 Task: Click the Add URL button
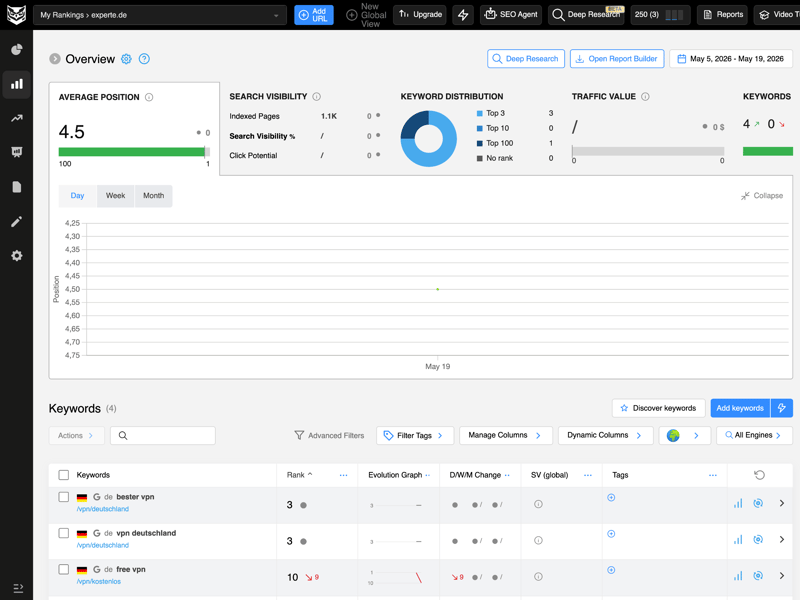click(x=314, y=15)
